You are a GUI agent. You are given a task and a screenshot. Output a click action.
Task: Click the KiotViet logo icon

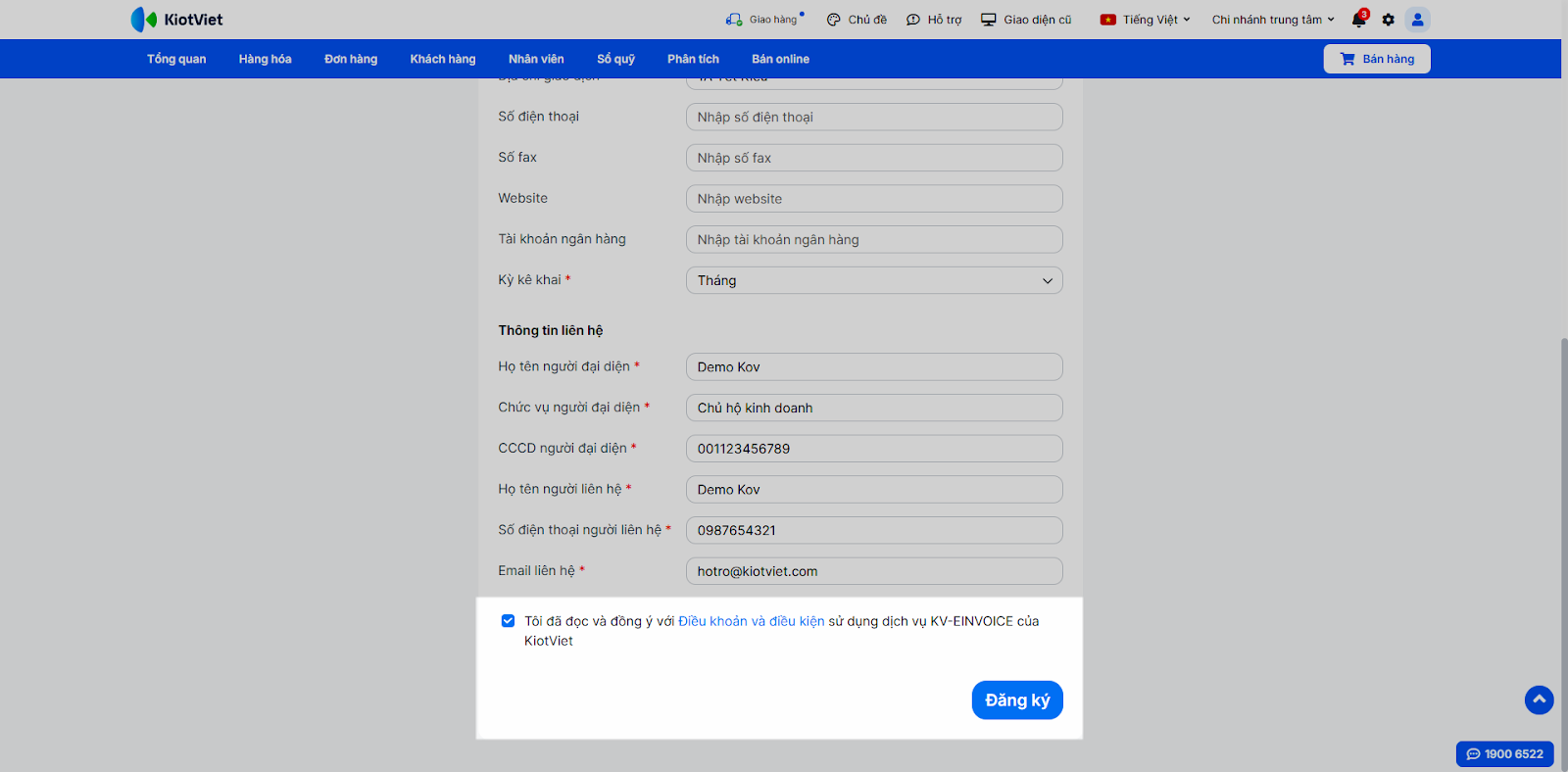point(144,20)
